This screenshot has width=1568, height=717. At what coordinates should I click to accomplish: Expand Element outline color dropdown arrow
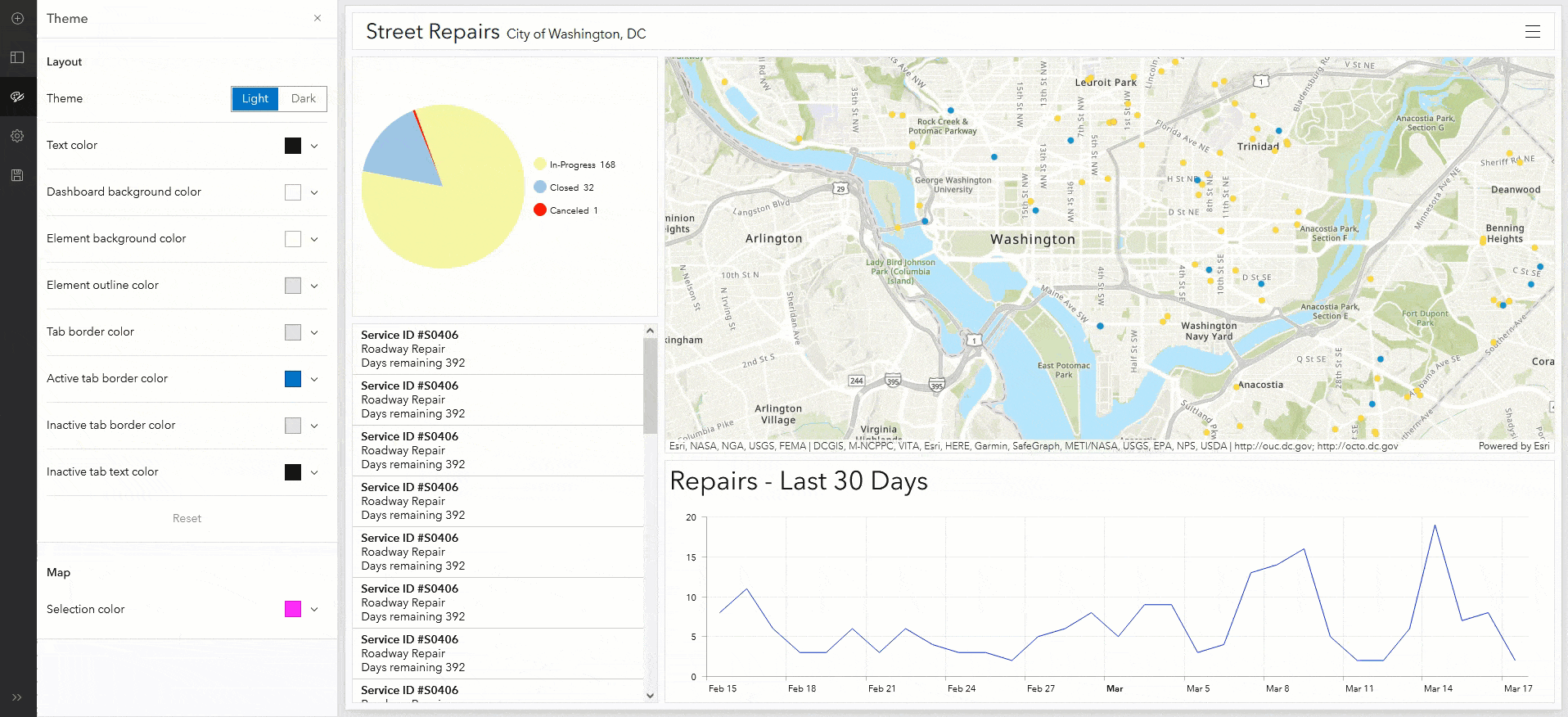[x=314, y=286]
